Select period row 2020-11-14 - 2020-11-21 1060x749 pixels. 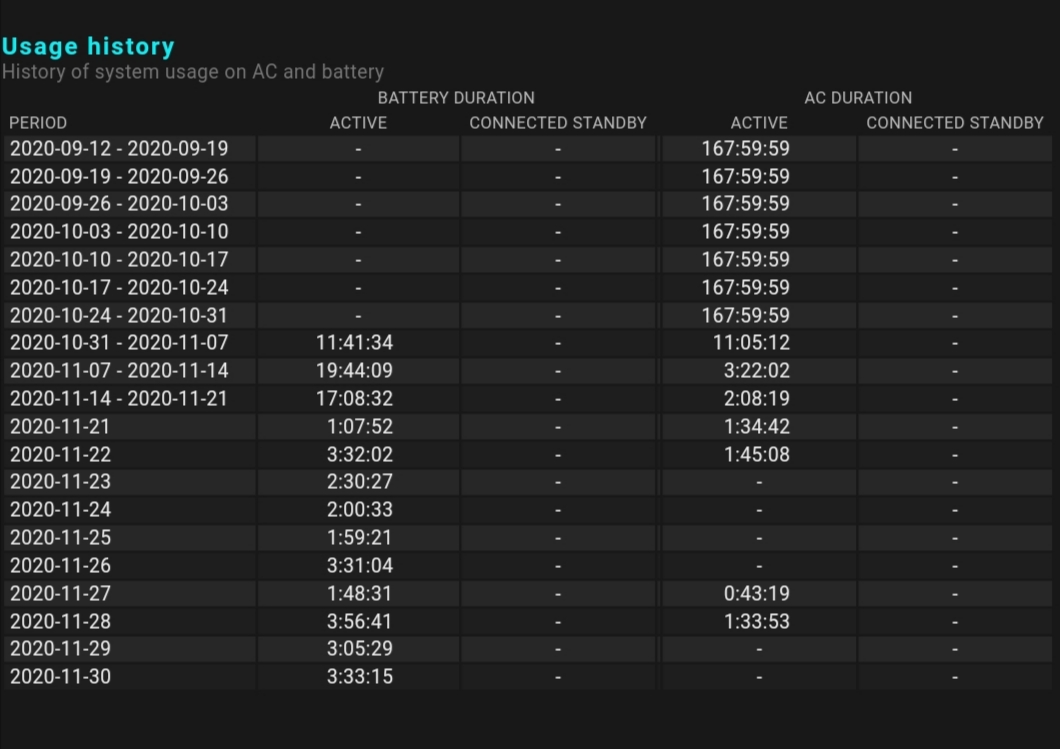527,399
